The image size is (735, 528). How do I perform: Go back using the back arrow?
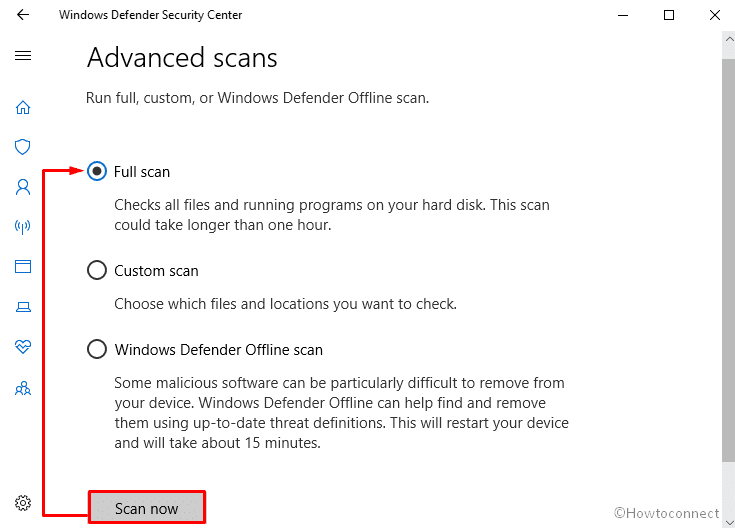pos(22,15)
